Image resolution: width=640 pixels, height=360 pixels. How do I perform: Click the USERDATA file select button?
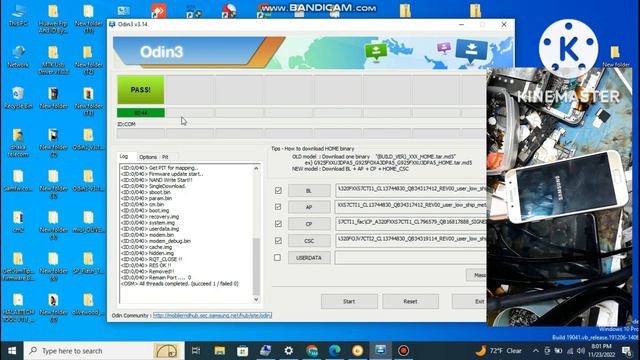(309, 258)
